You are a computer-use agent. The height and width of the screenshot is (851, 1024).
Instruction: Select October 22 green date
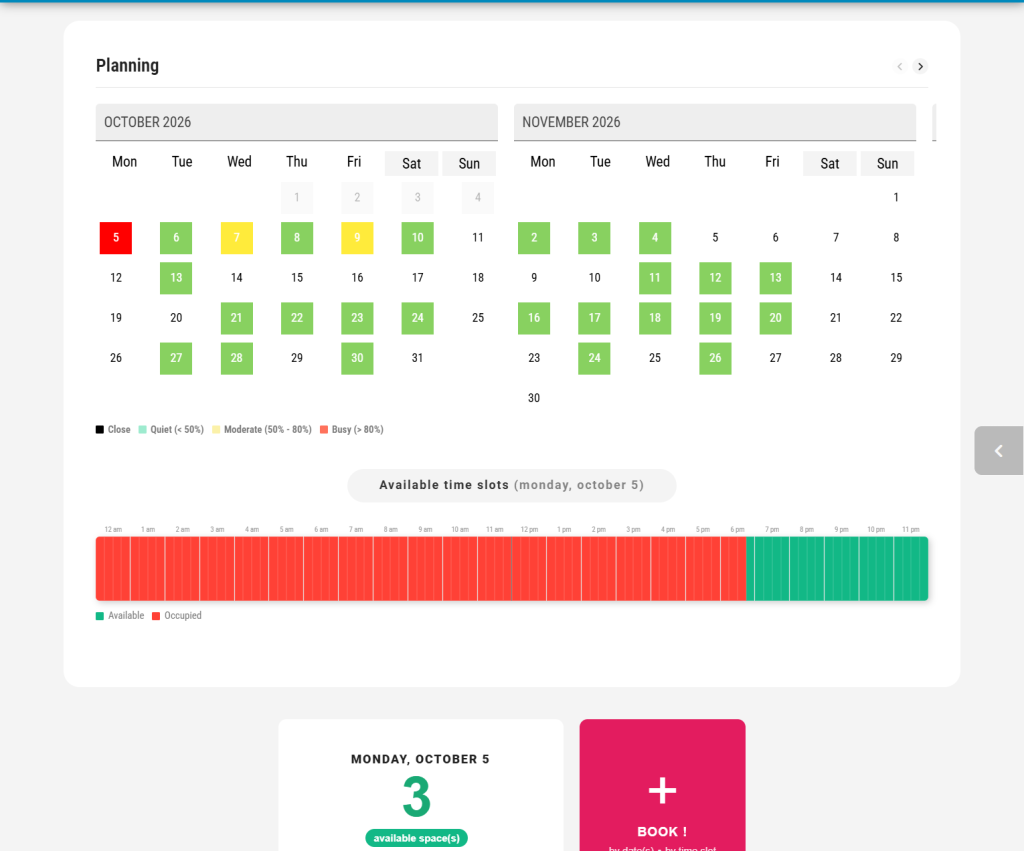[x=297, y=318]
